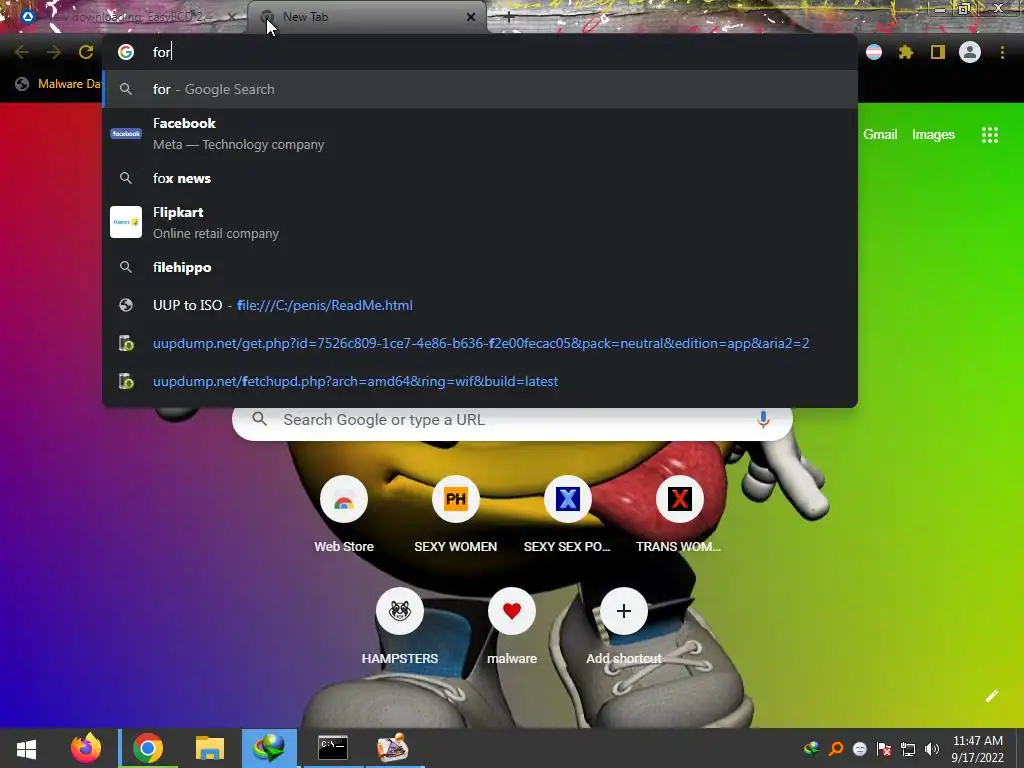Screen dimensions: 1024x768
Task: Reload the page with the refresh icon
Action: pyautogui.click(x=86, y=52)
